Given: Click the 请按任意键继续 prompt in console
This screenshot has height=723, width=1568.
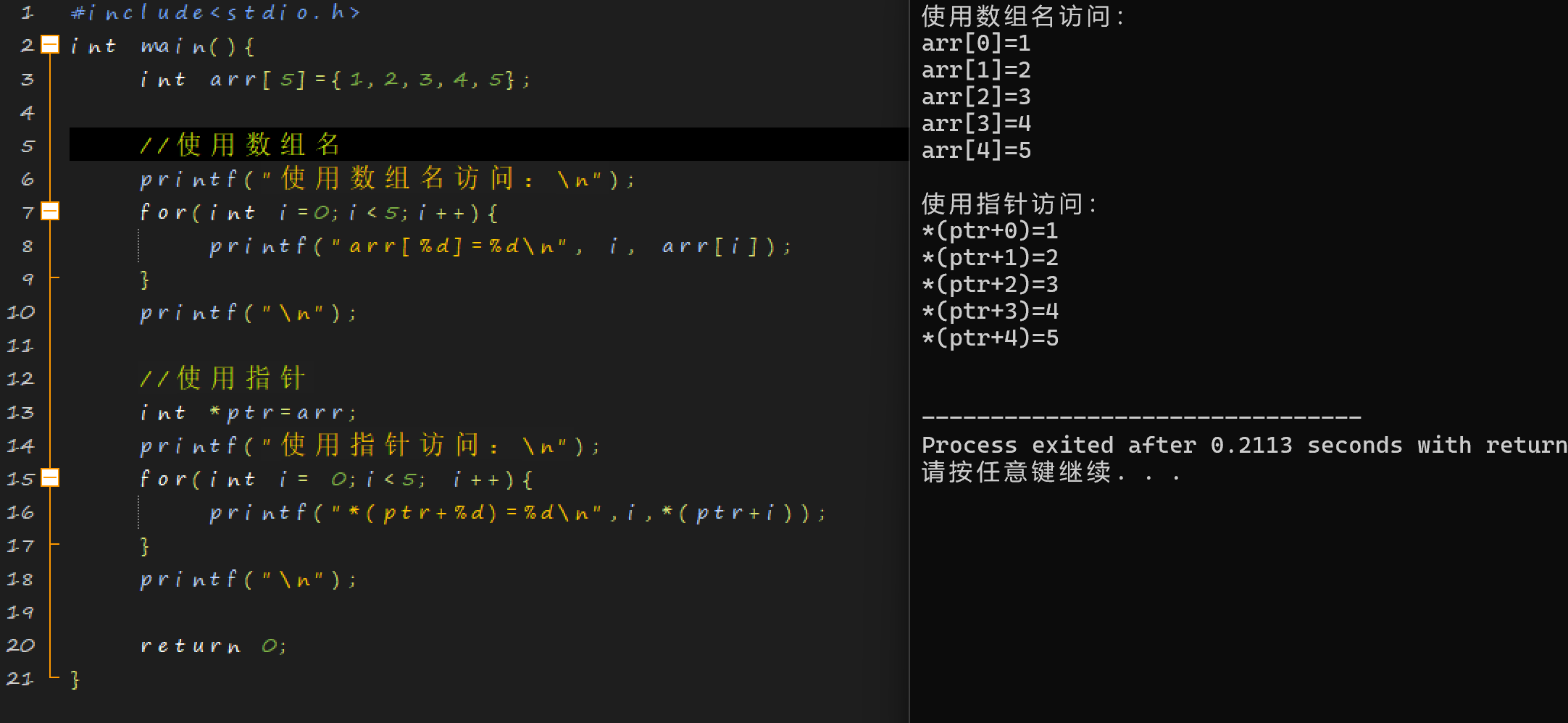Looking at the screenshot, I should click(x=1051, y=472).
